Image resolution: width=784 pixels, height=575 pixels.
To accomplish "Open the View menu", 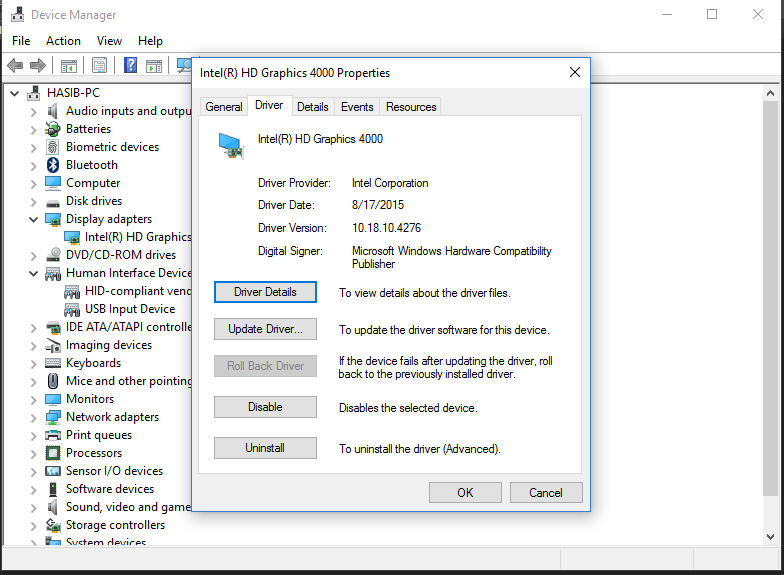I will (109, 41).
